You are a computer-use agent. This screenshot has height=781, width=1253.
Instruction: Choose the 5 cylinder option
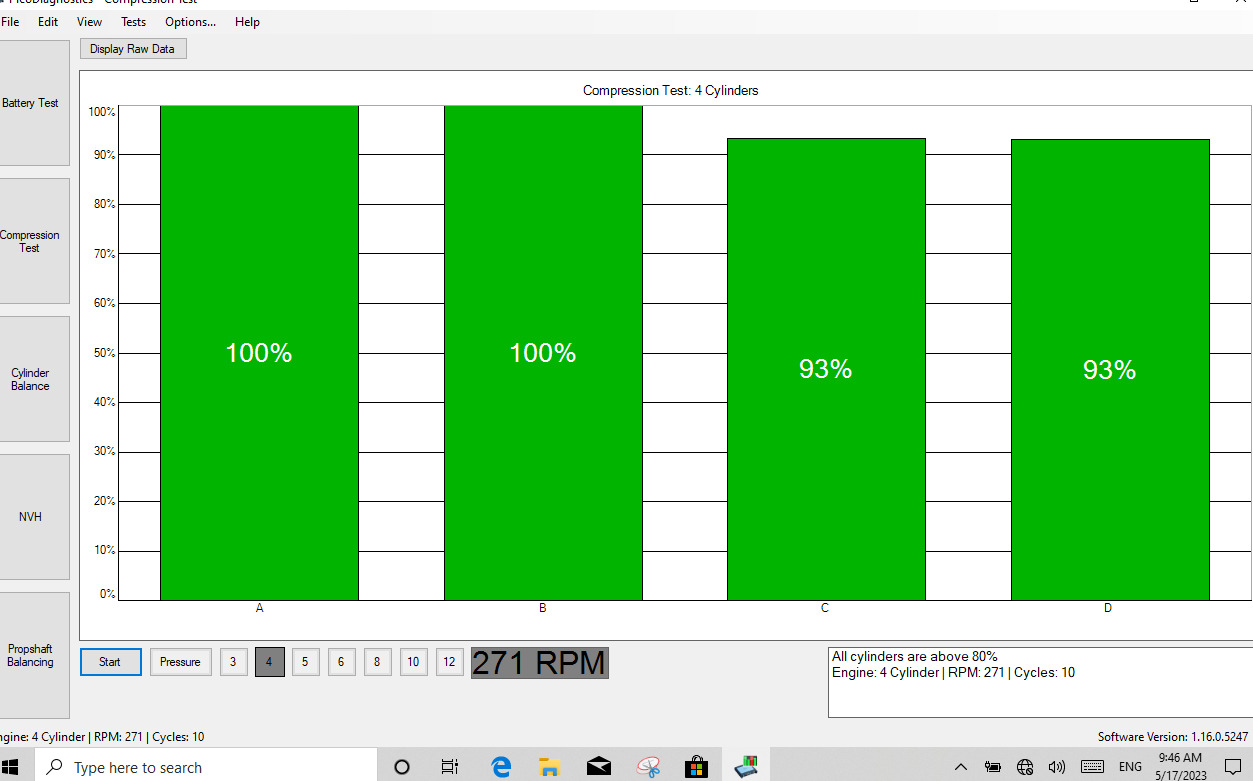point(305,662)
